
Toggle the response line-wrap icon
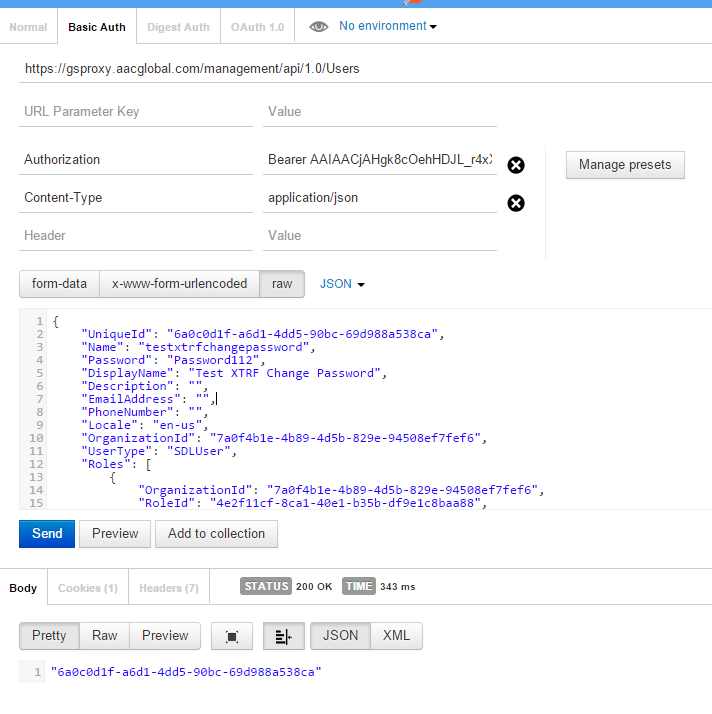(x=283, y=636)
